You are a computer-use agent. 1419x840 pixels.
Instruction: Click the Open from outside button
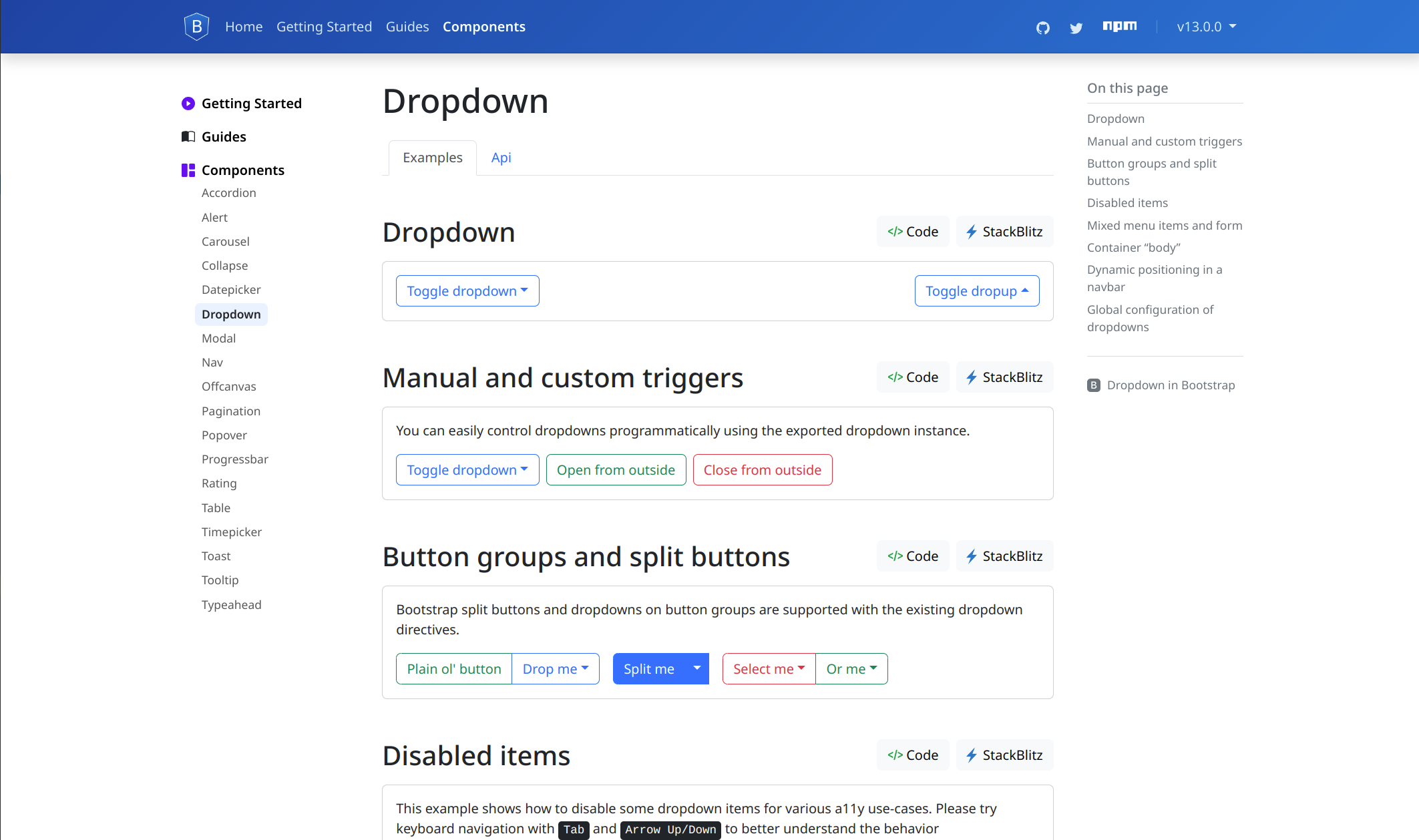tap(616, 469)
